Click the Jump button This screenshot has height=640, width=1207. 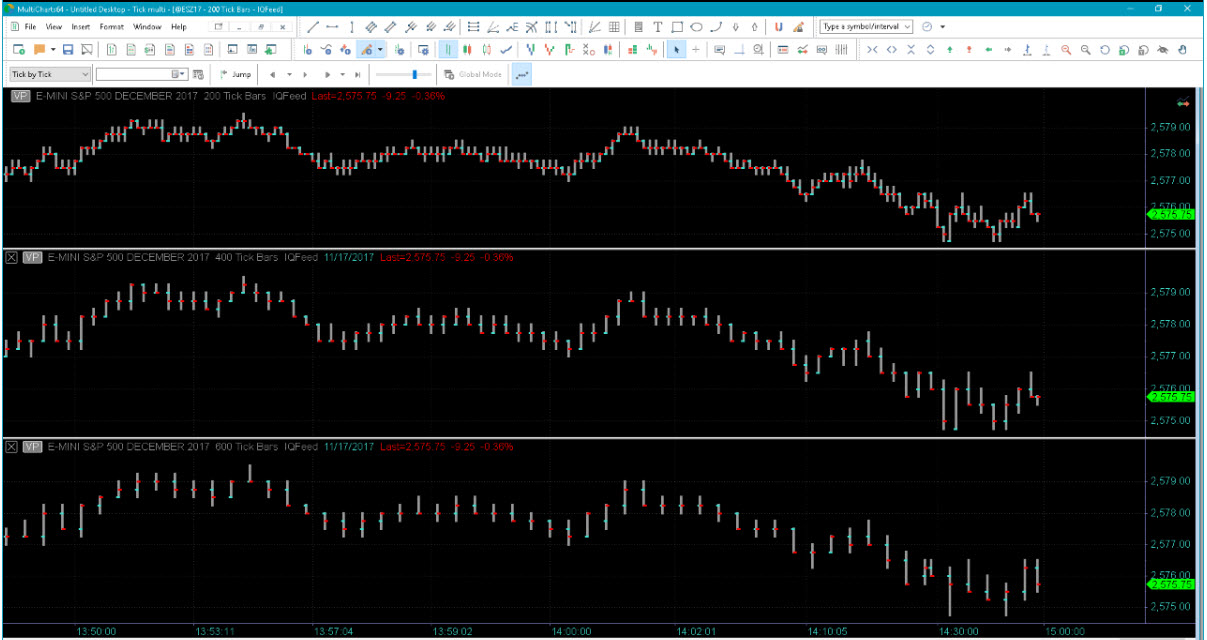(235, 74)
